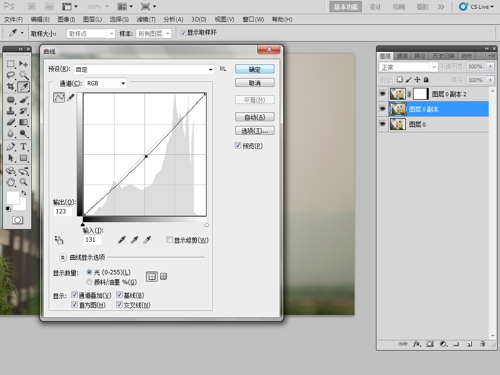The image size is (500, 375).
Task: Open the 图像(I) menu
Action: pos(66,19)
